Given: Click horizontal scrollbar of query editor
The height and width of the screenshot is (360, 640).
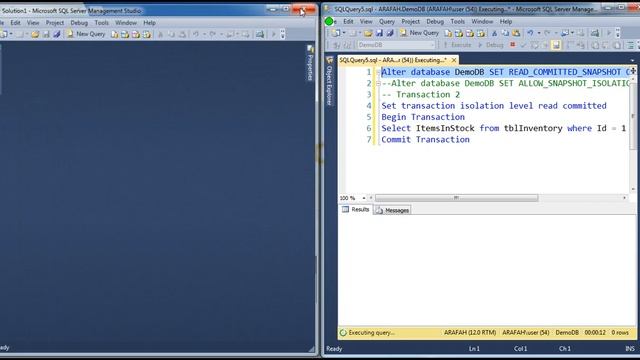Looking at the screenshot, I should coord(456,198).
